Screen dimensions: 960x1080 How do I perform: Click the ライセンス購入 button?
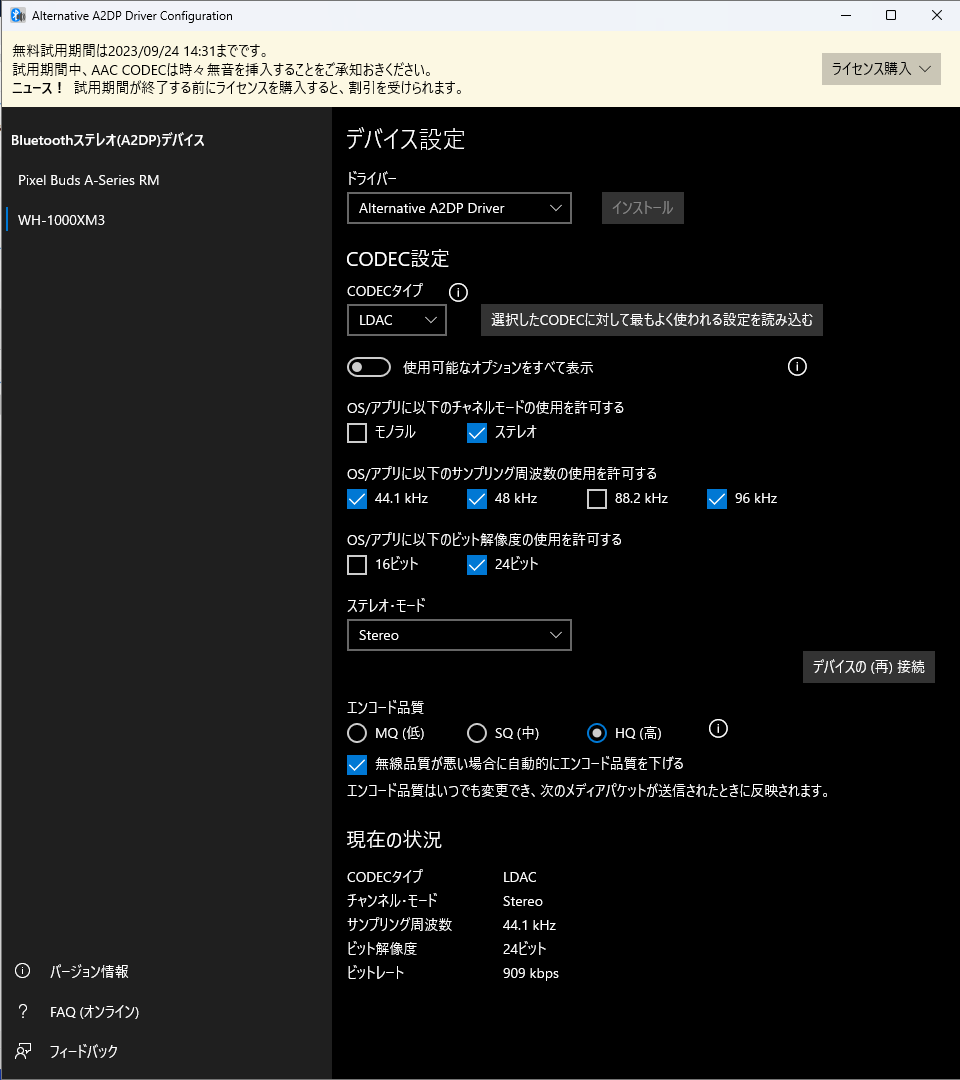click(x=881, y=69)
